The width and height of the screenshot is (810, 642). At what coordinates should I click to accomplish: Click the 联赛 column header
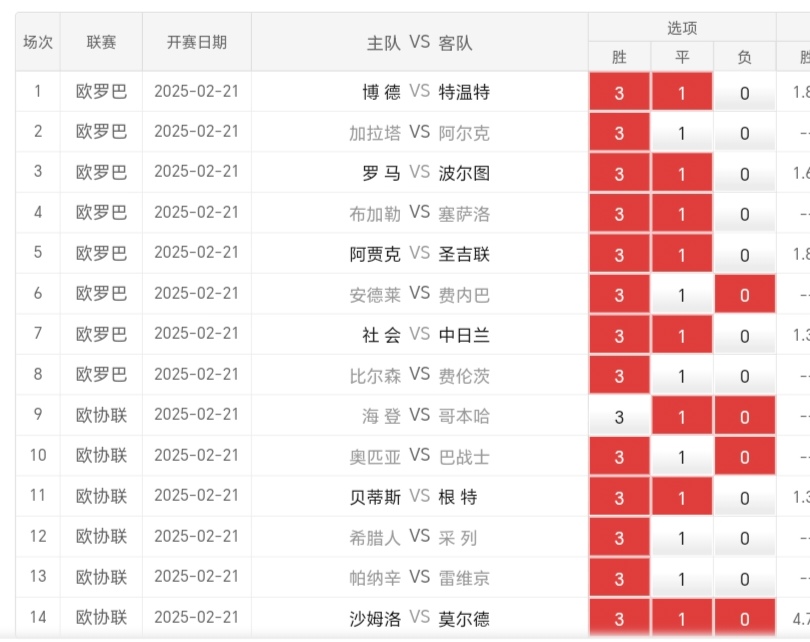click(x=101, y=42)
